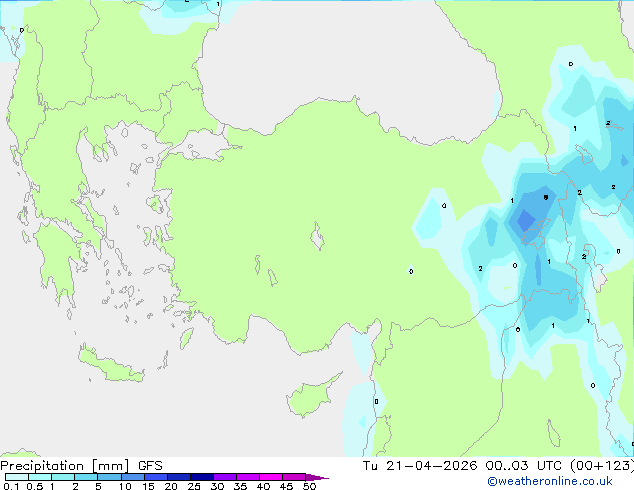Image resolution: width=634 pixels, height=490 pixels.
Task: Click the '0.5' legend tick label
Action: point(35,486)
